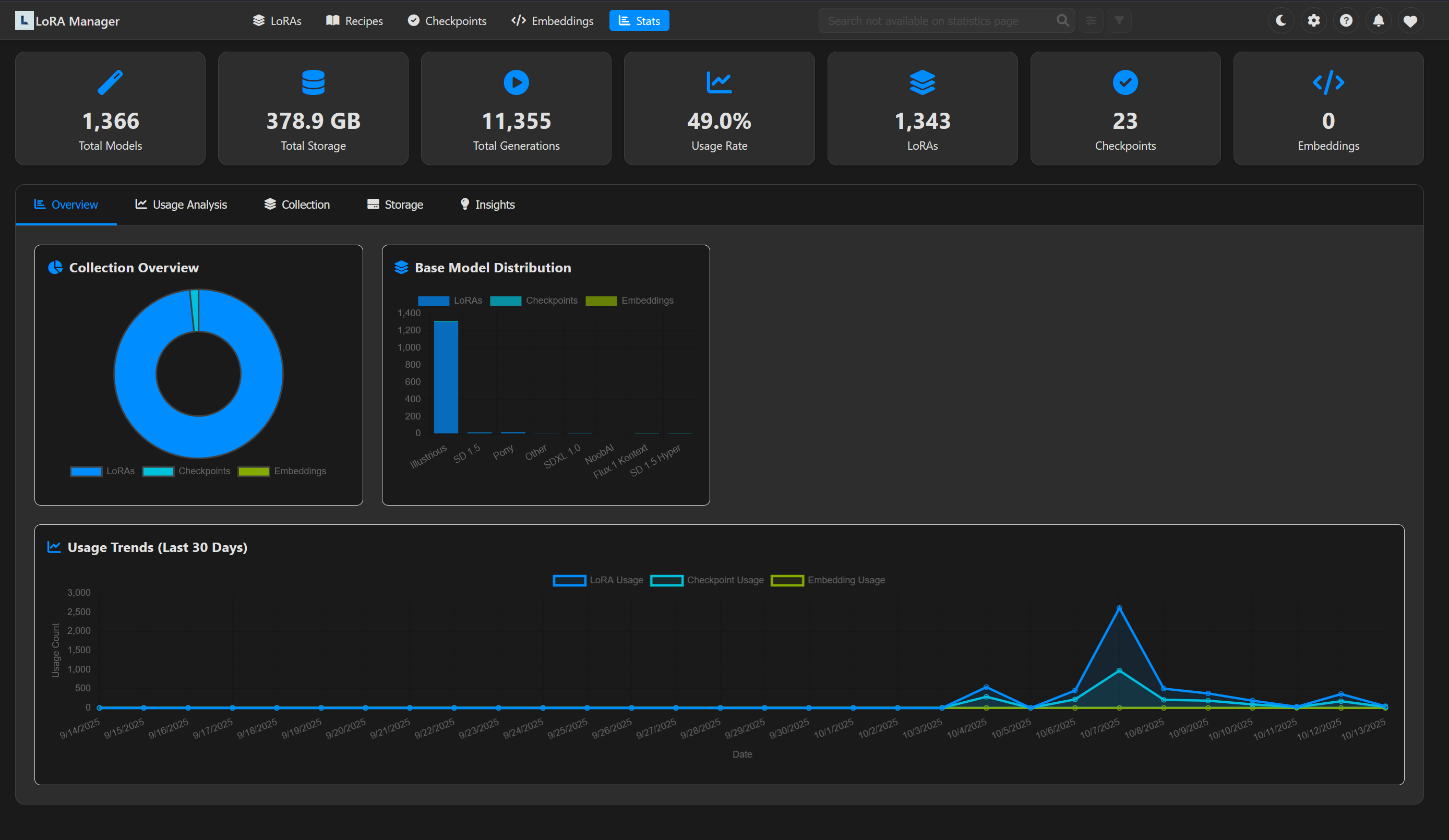
Task: Click the notifications bell icon
Action: pos(1378,21)
